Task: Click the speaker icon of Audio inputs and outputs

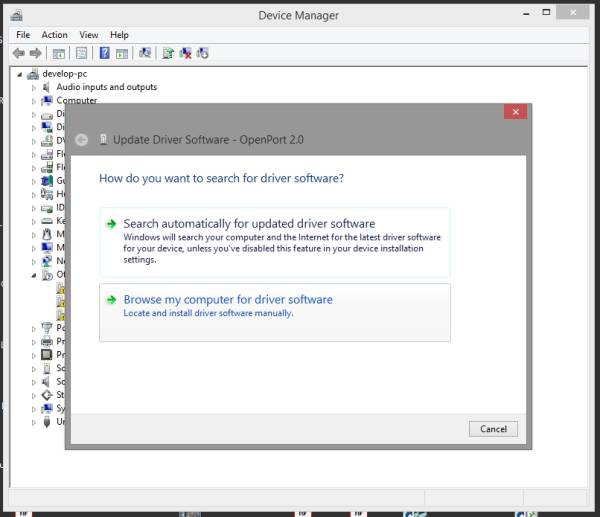Action: [x=46, y=87]
